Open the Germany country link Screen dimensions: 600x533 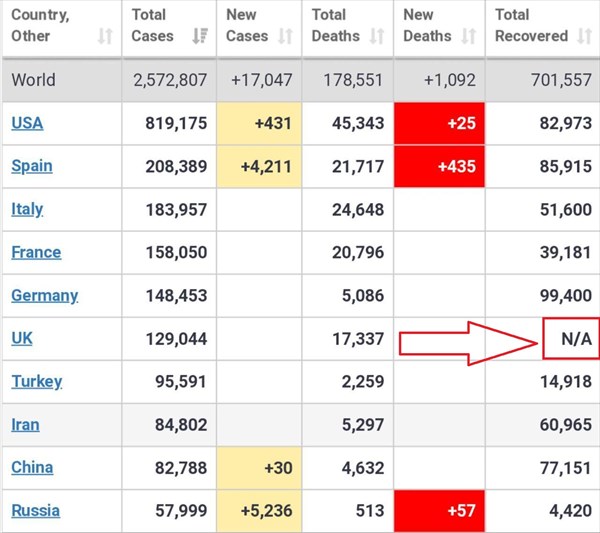point(44,296)
